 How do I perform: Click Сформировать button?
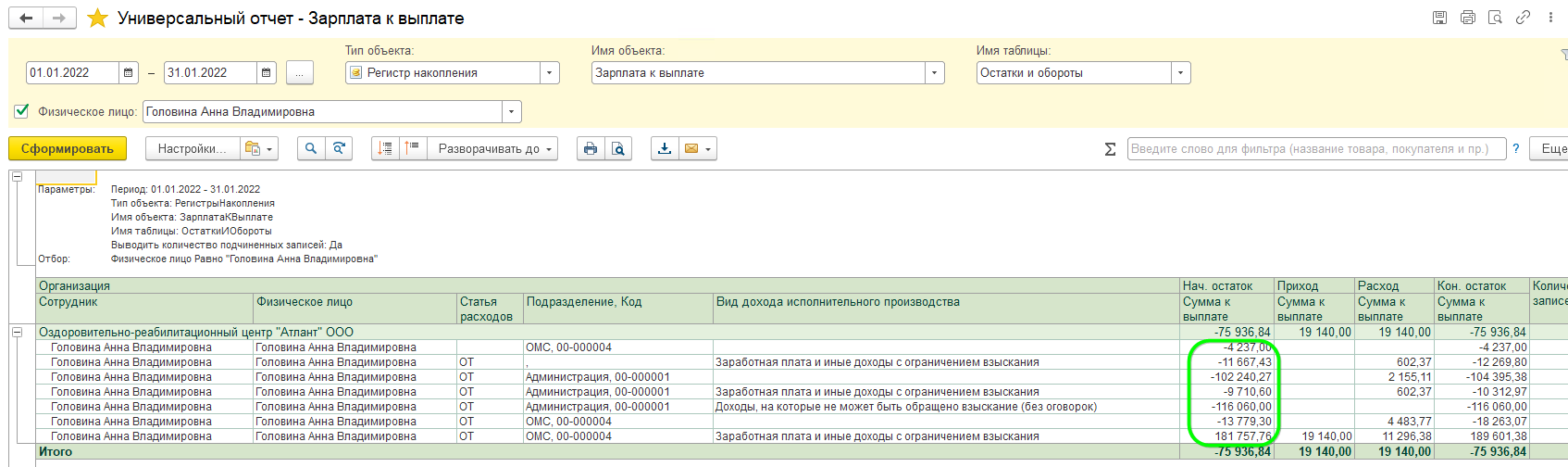pos(68,148)
